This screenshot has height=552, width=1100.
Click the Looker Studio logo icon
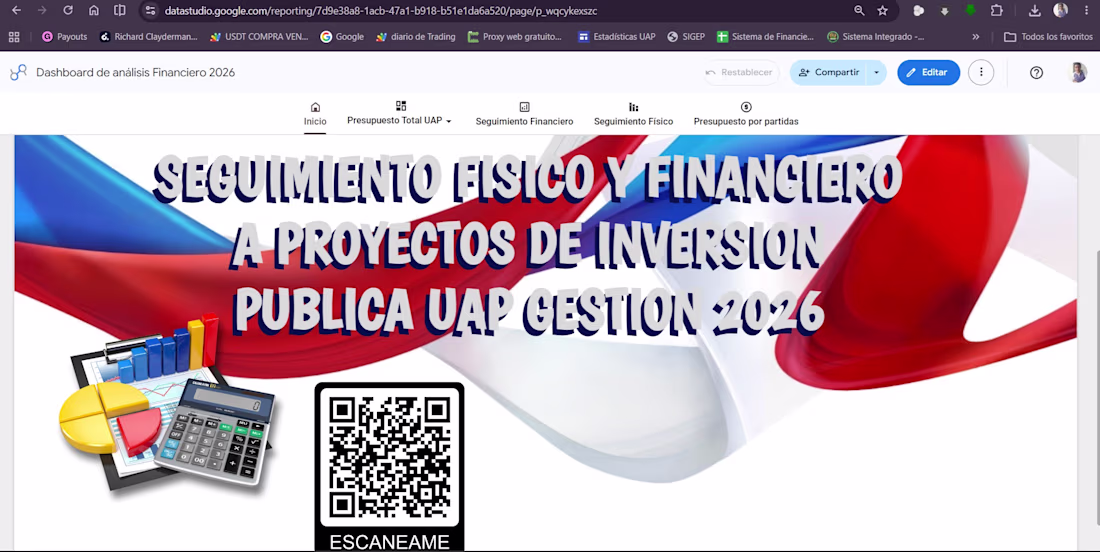click(x=18, y=72)
